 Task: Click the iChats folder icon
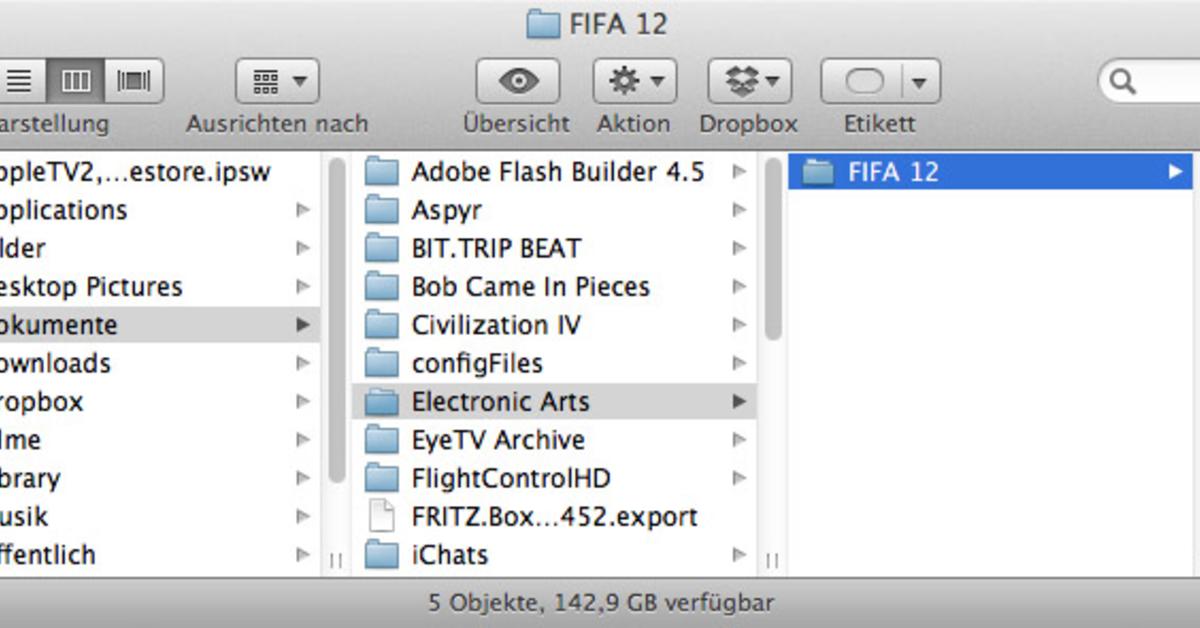coord(382,555)
